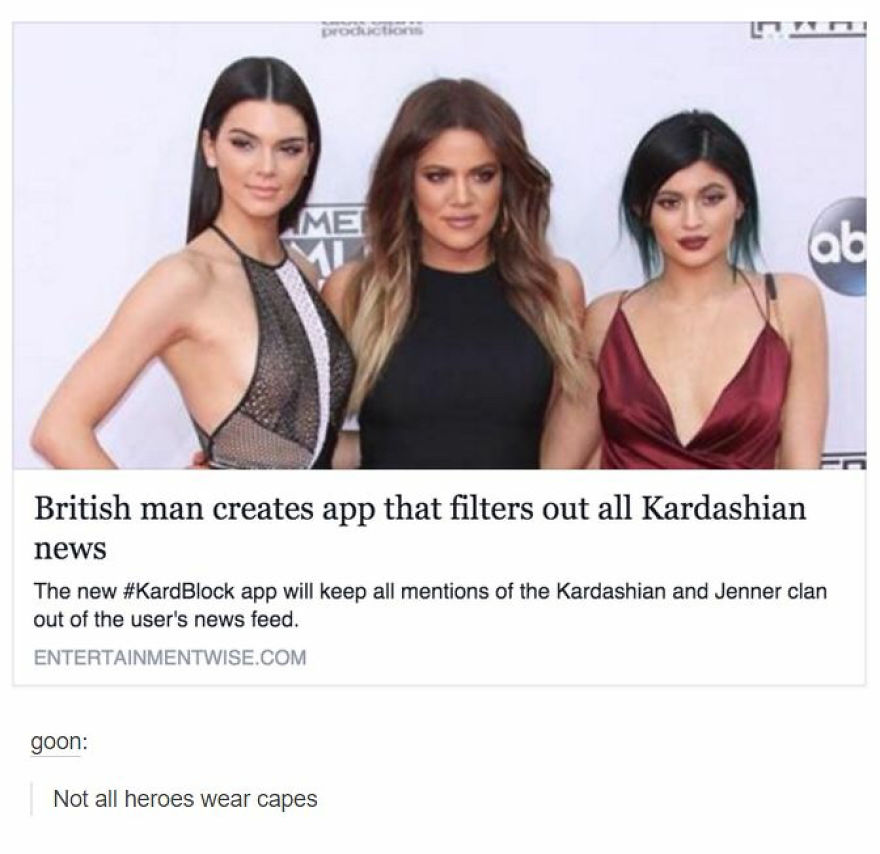Click the logo fragment in the photo's top-right corner
Image resolution: width=880 pixels, height=854 pixels.
[809, 30]
